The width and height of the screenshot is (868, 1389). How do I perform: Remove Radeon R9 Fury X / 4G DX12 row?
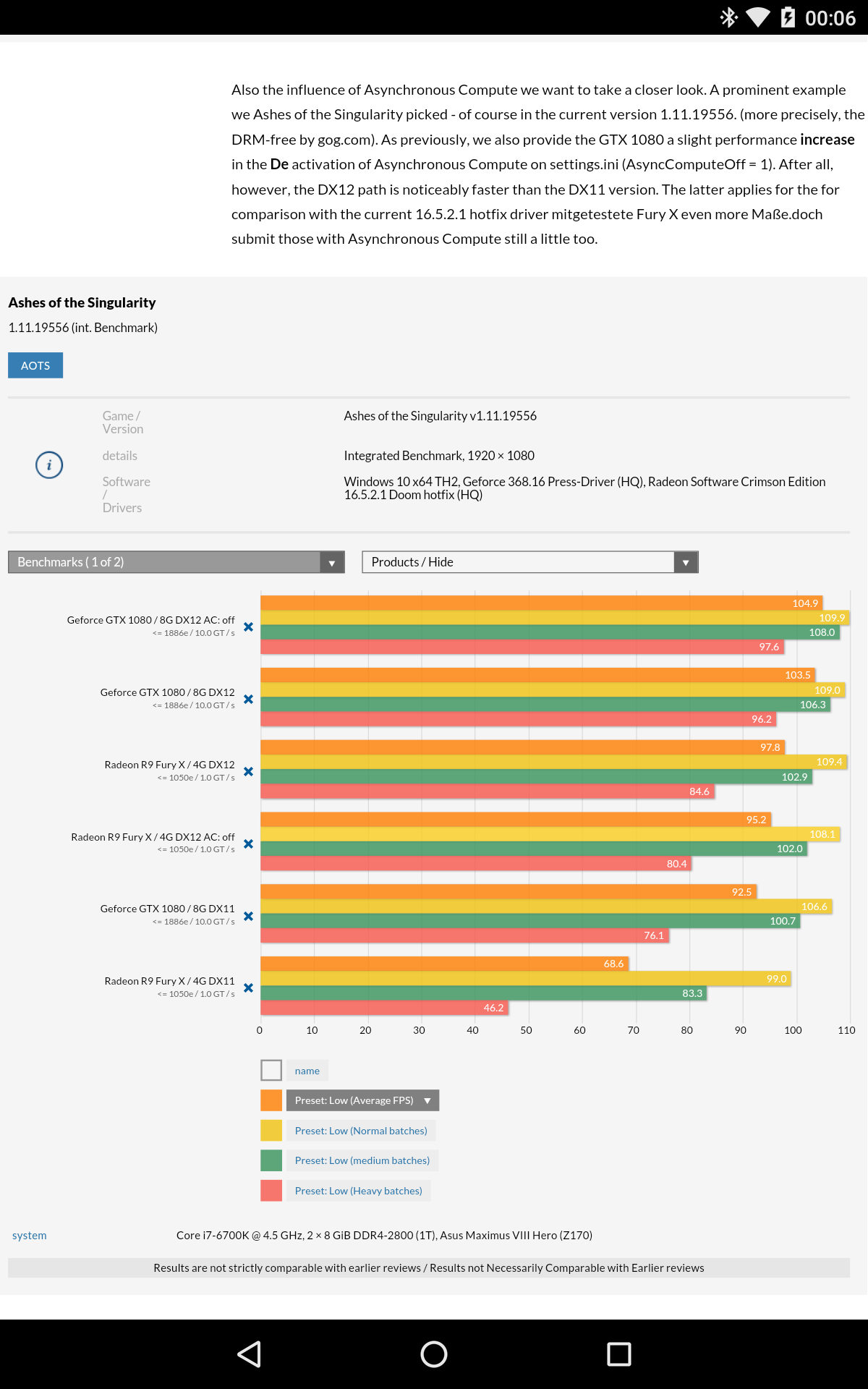point(248,771)
